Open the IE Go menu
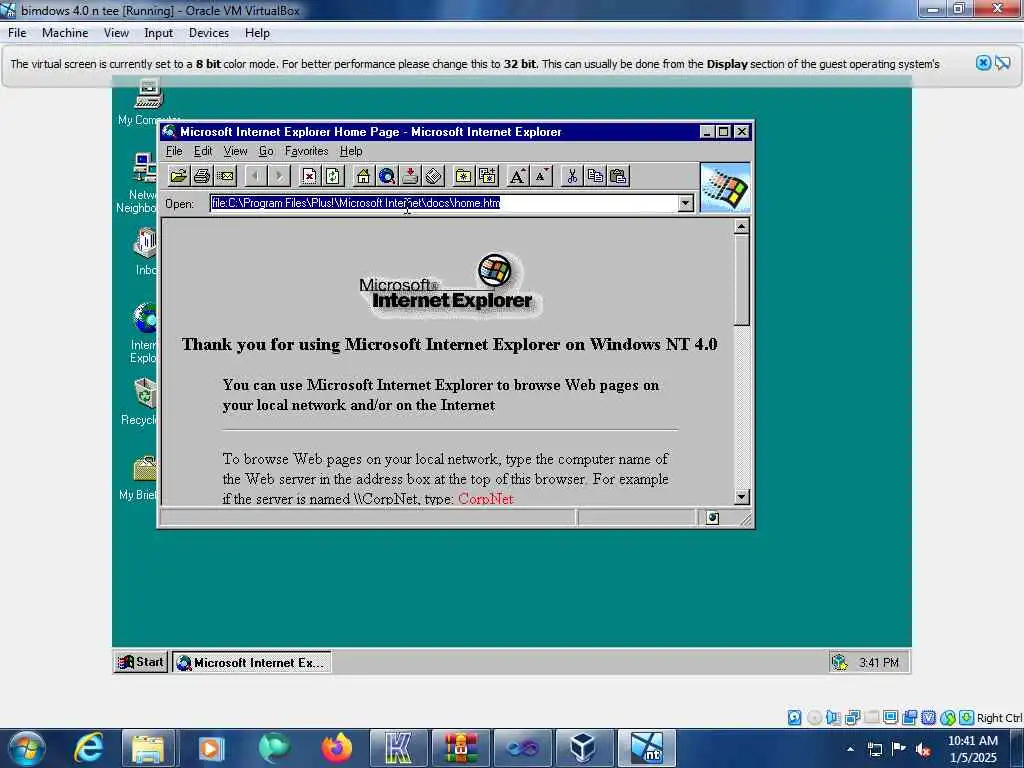The width and height of the screenshot is (1024, 768). [x=266, y=151]
